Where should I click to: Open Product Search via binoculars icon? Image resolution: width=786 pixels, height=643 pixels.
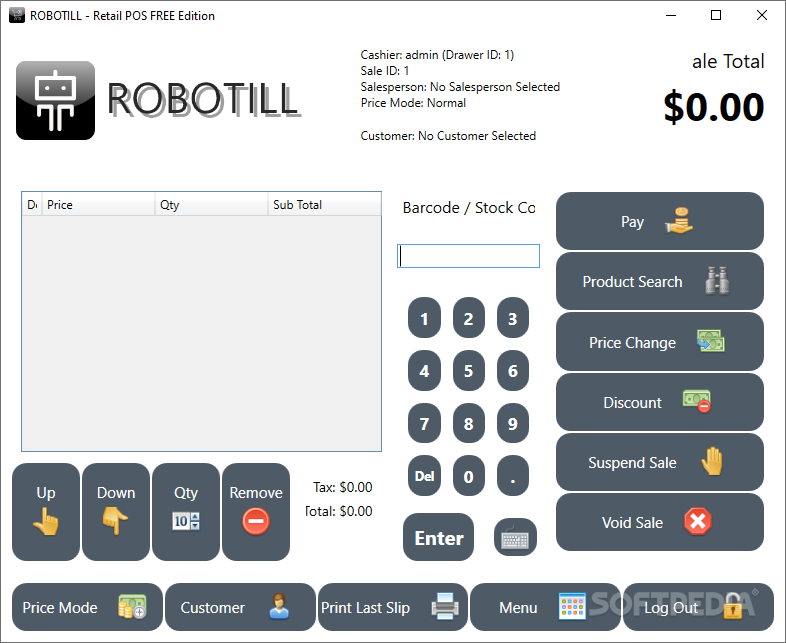click(717, 281)
